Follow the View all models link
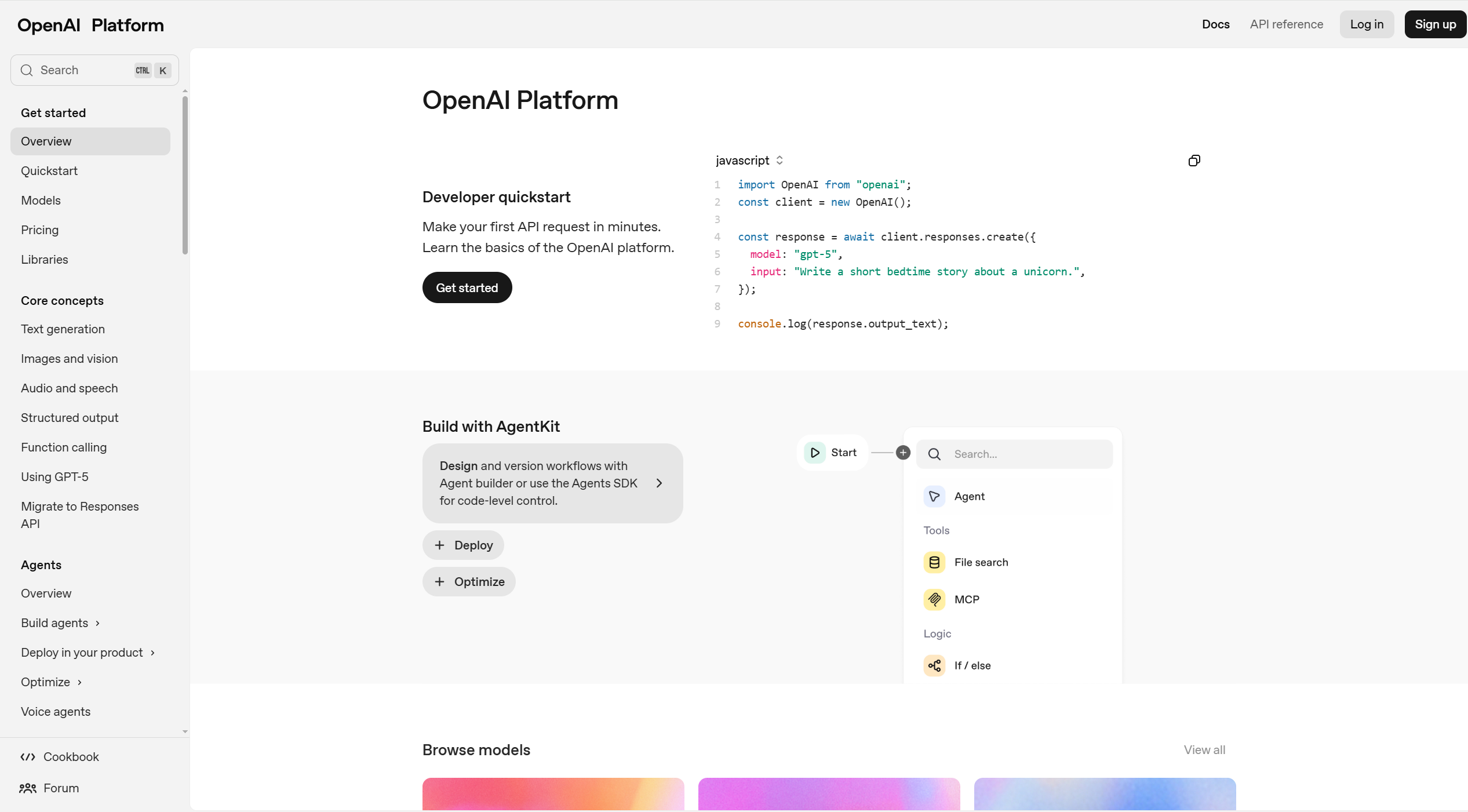 (1204, 750)
